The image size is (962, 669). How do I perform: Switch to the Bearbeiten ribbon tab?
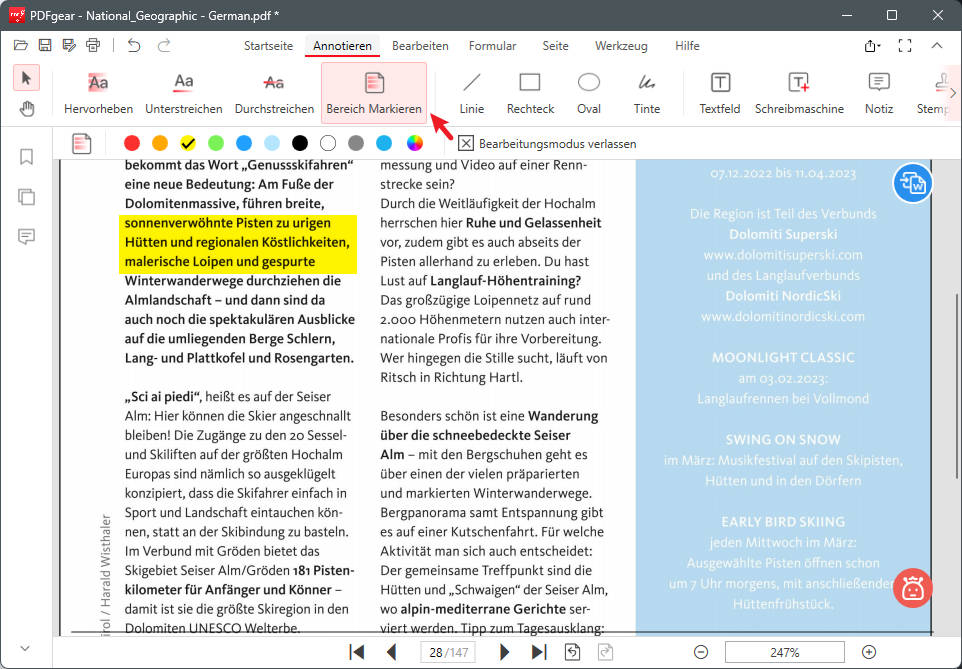click(x=421, y=45)
